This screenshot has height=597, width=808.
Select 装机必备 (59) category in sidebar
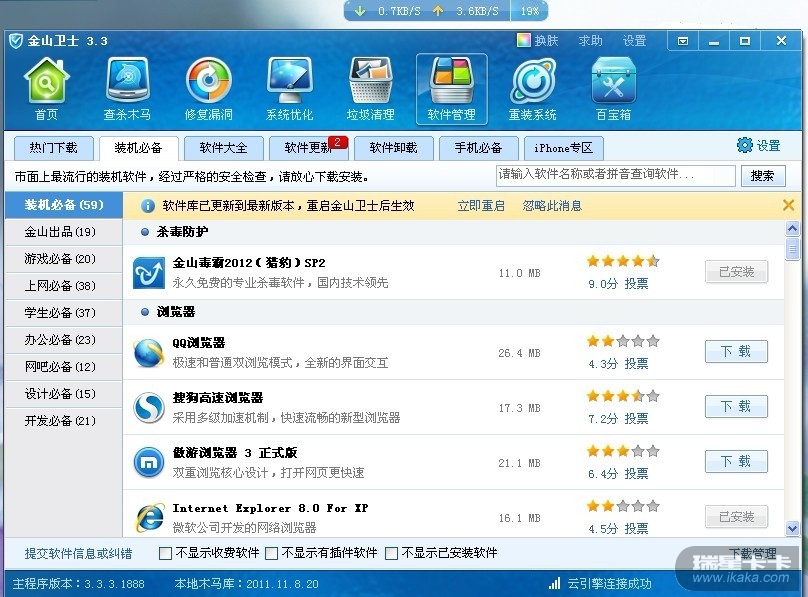pos(63,205)
